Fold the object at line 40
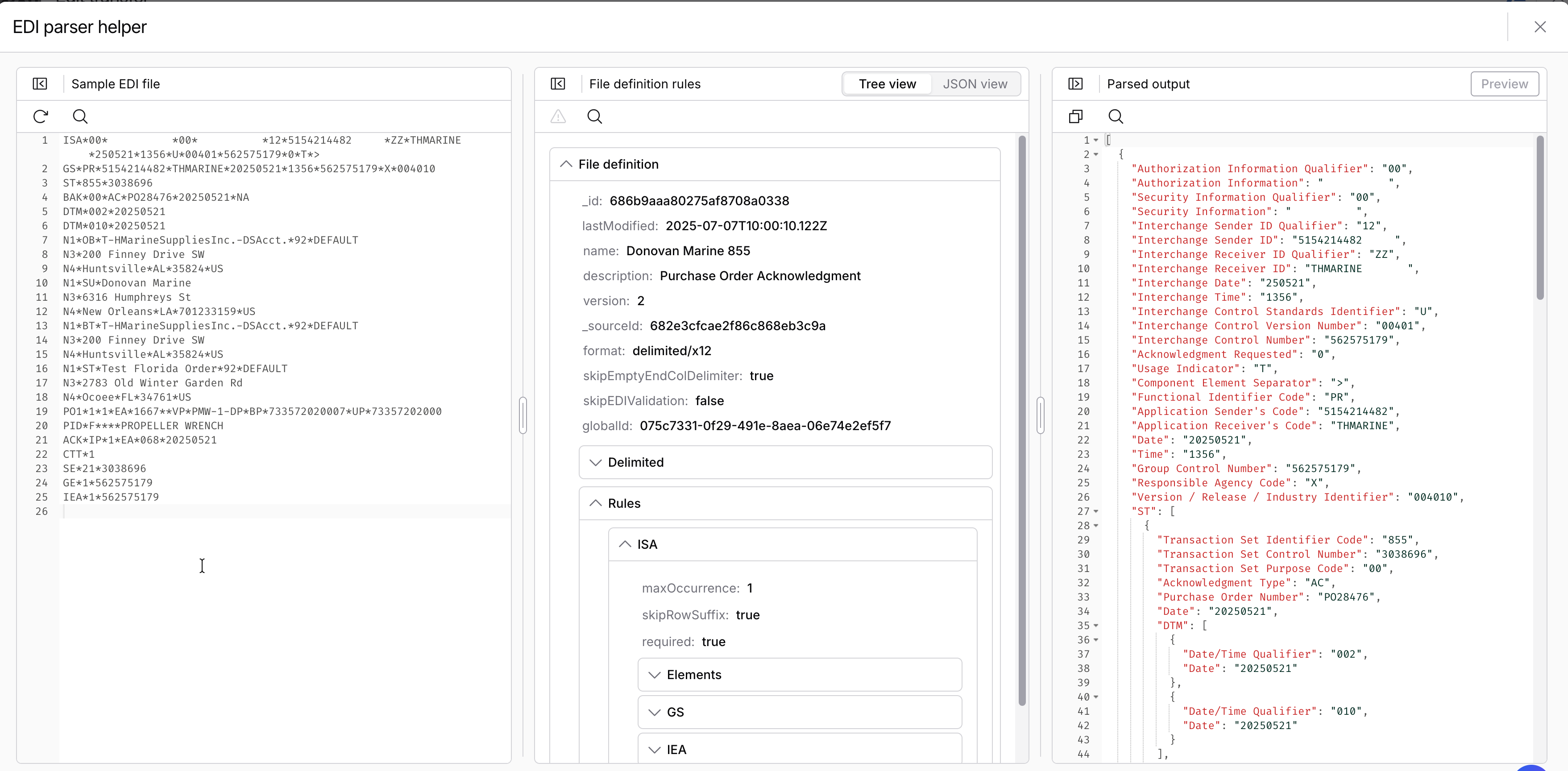The width and height of the screenshot is (1568, 771). coord(1095,697)
